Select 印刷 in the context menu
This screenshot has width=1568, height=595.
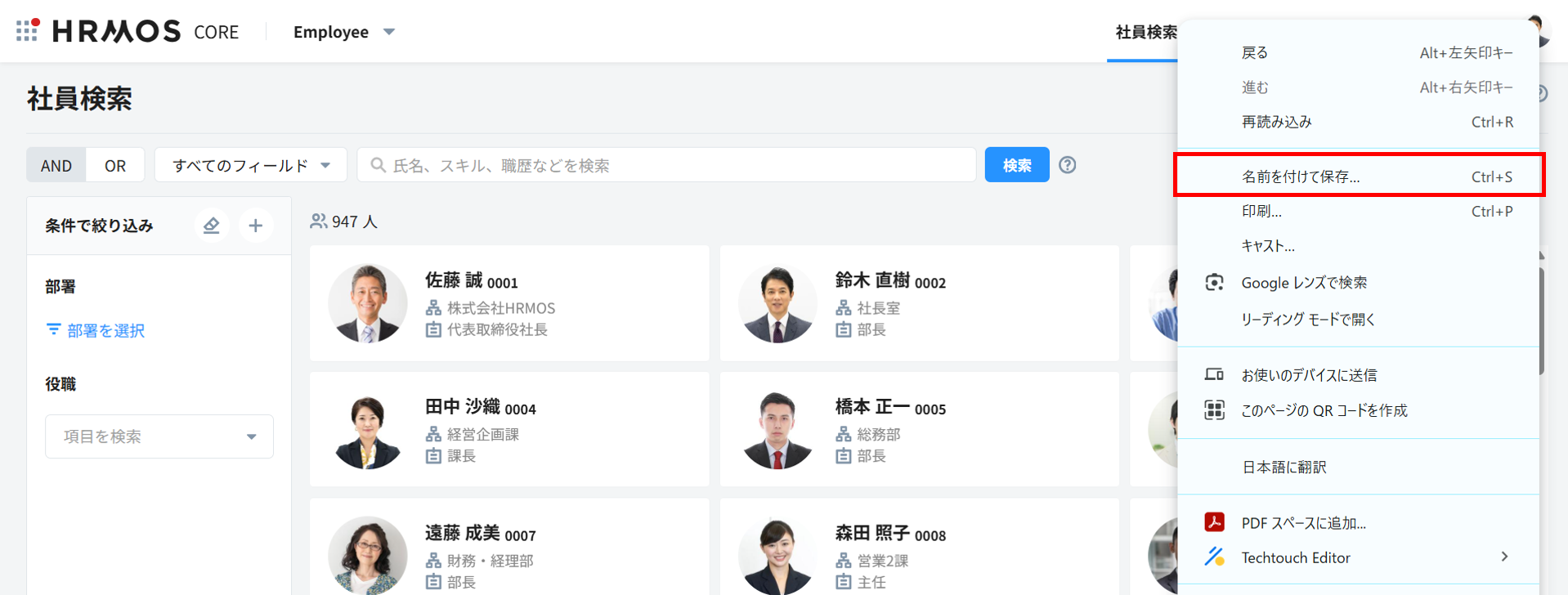click(1261, 211)
